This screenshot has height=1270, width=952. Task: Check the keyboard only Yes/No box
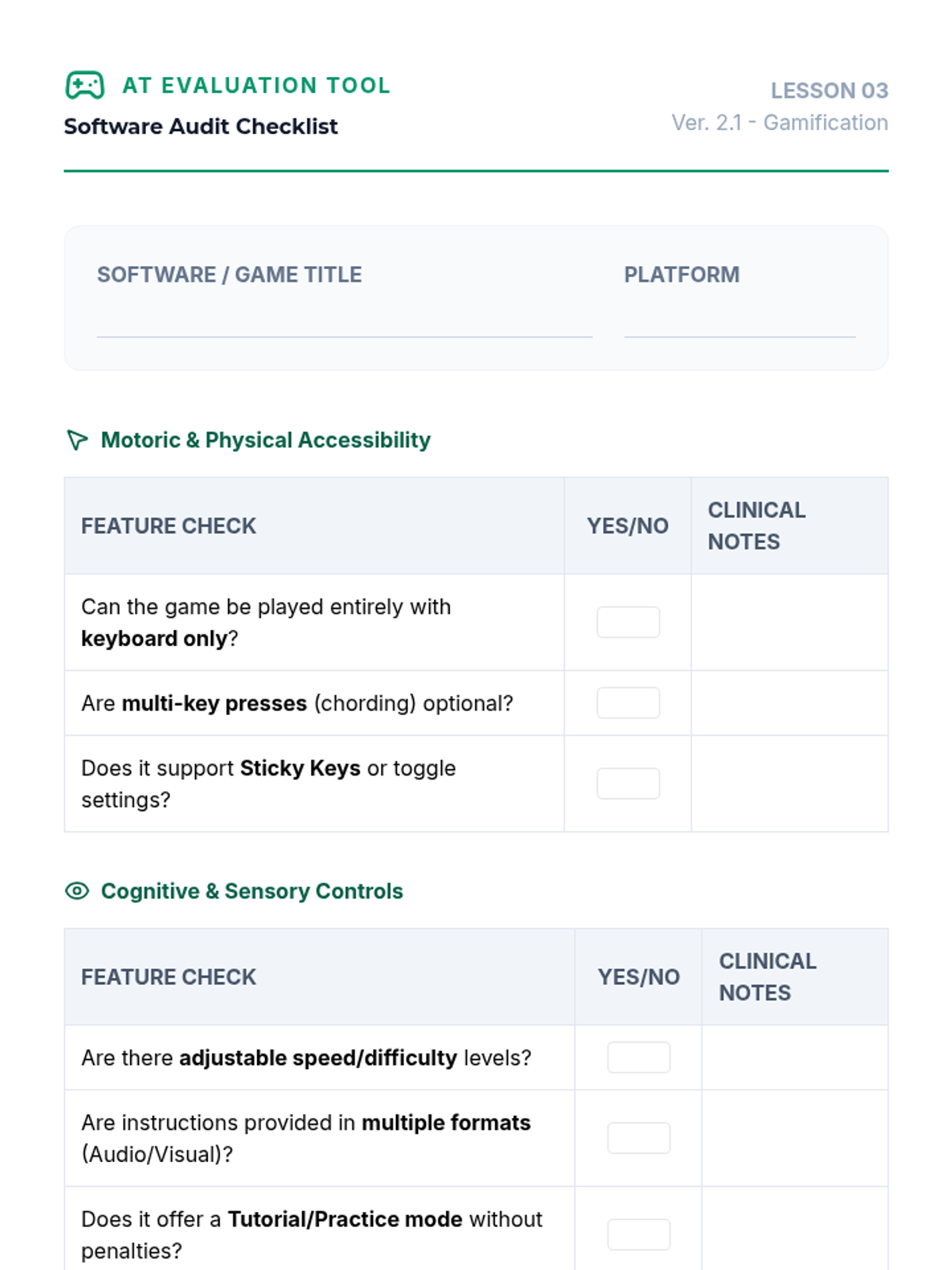[x=628, y=622]
